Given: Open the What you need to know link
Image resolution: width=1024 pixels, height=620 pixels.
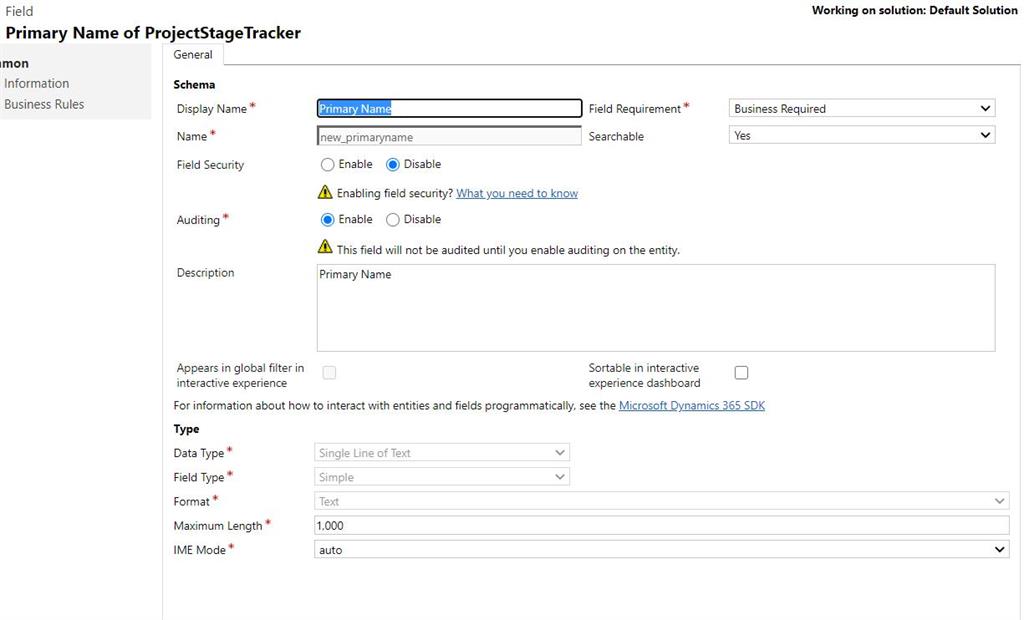Looking at the screenshot, I should [516, 193].
